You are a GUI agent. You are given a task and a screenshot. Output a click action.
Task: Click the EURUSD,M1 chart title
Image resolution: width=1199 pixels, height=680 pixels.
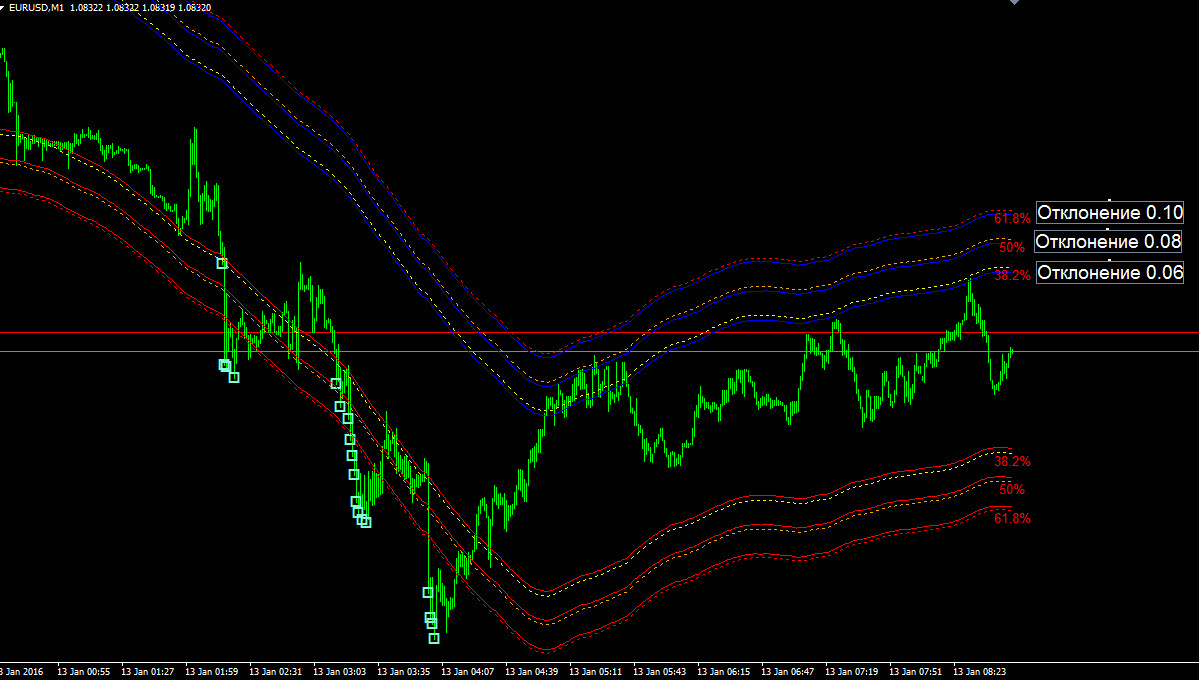coord(36,8)
